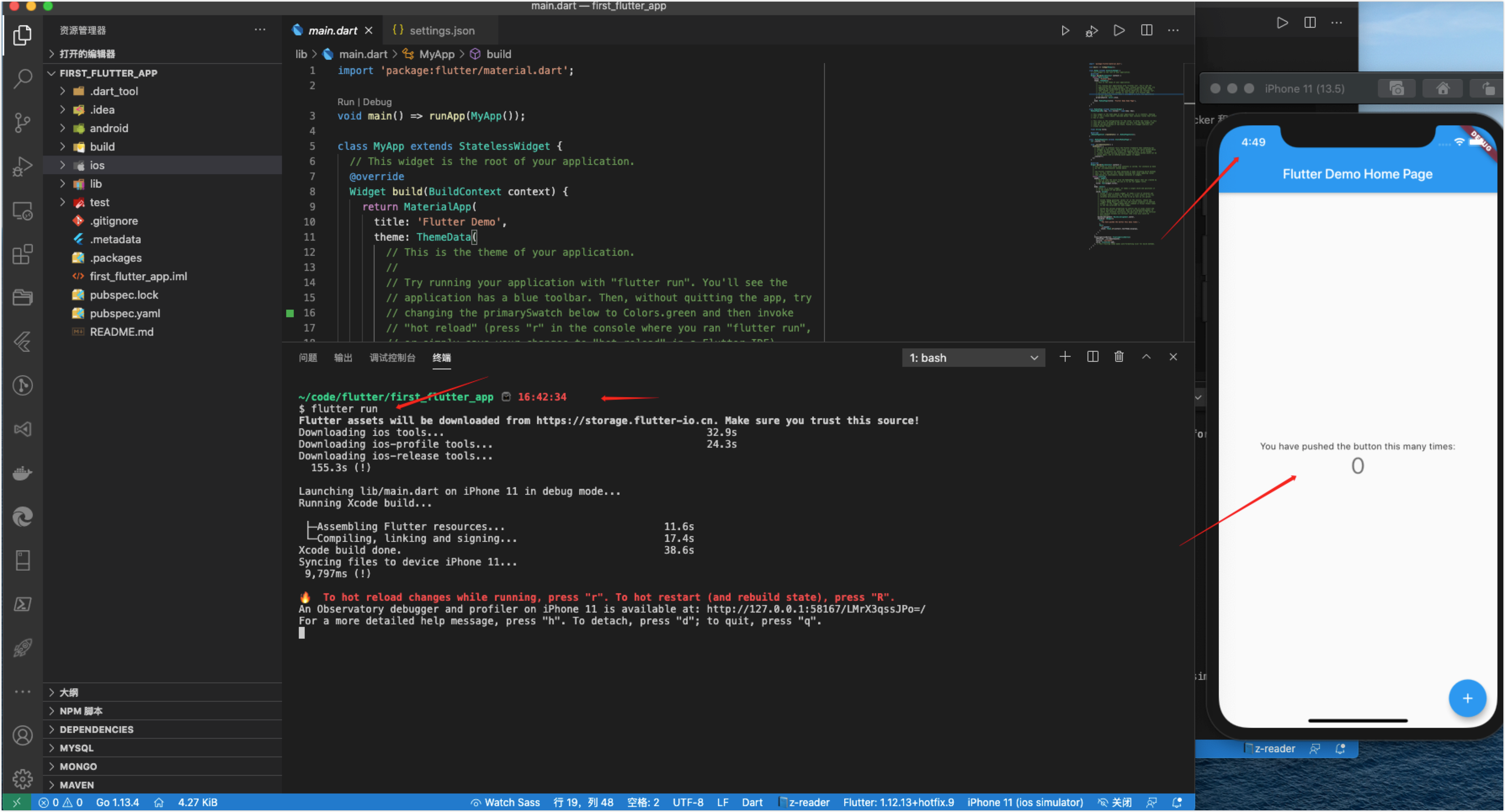This screenshot has height=812, width=1505.
Task: Open Source Control view in activity bar
Action: click(22, 123)
